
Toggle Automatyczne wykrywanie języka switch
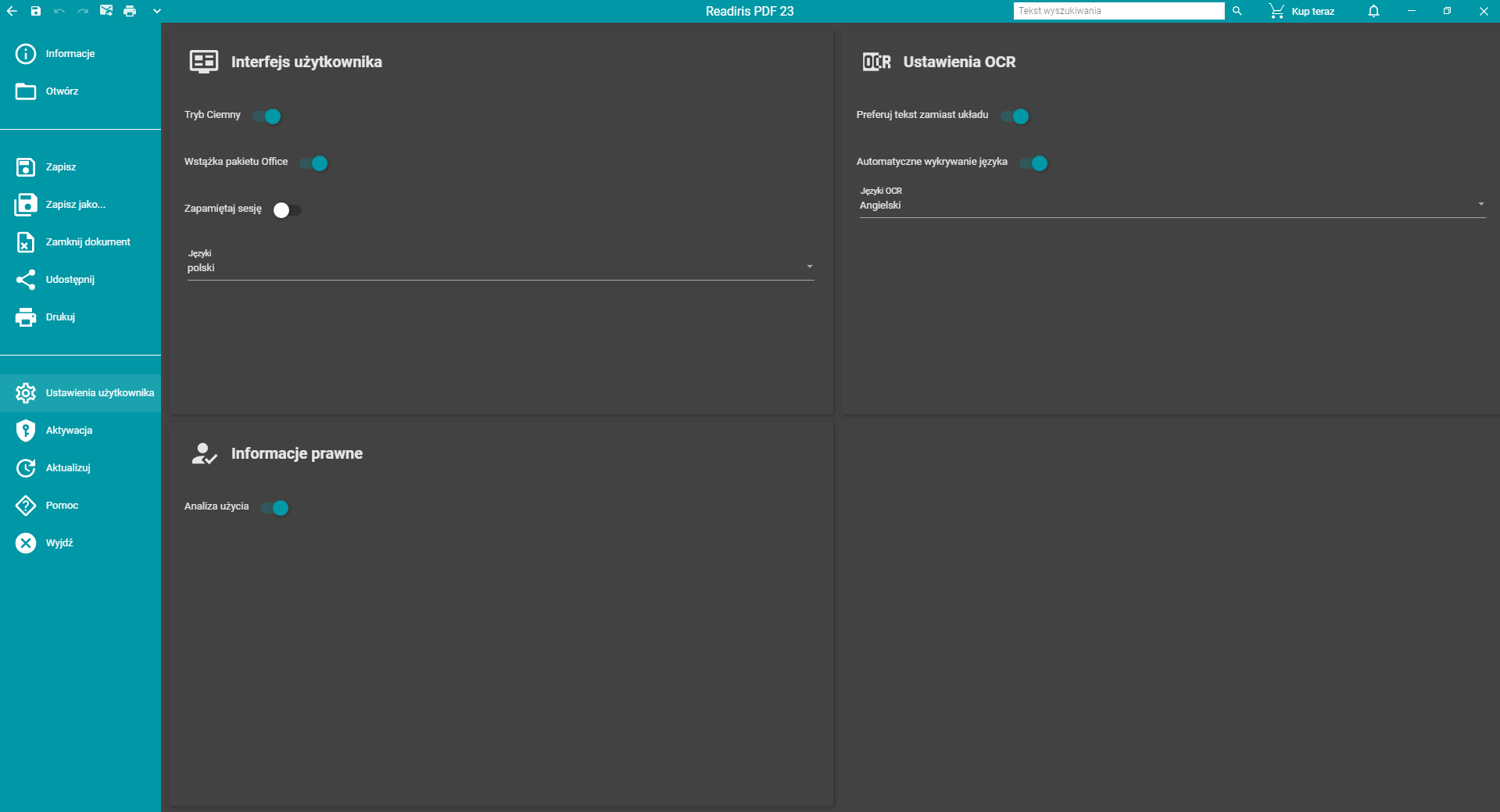(1034, 163)
